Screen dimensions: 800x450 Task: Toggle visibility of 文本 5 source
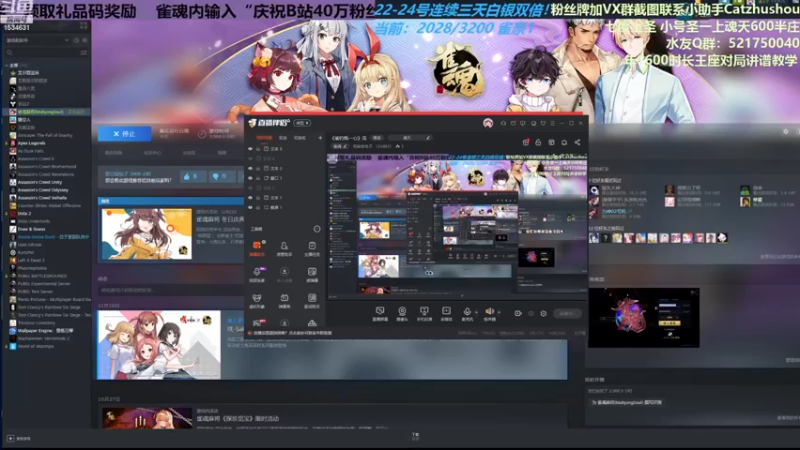[x=250, y=149]
